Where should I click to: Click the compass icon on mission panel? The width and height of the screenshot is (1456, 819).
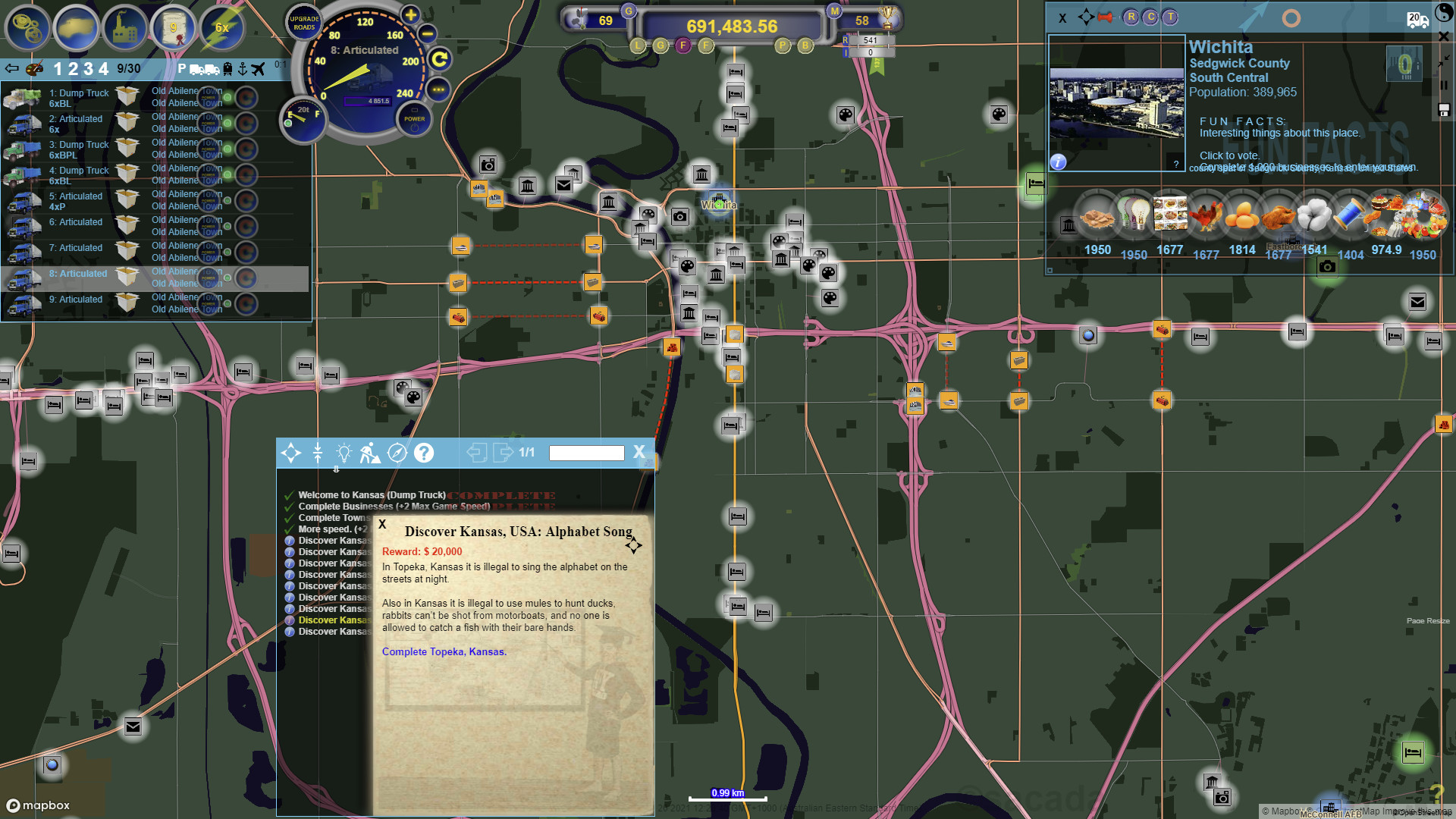[396, 453]
